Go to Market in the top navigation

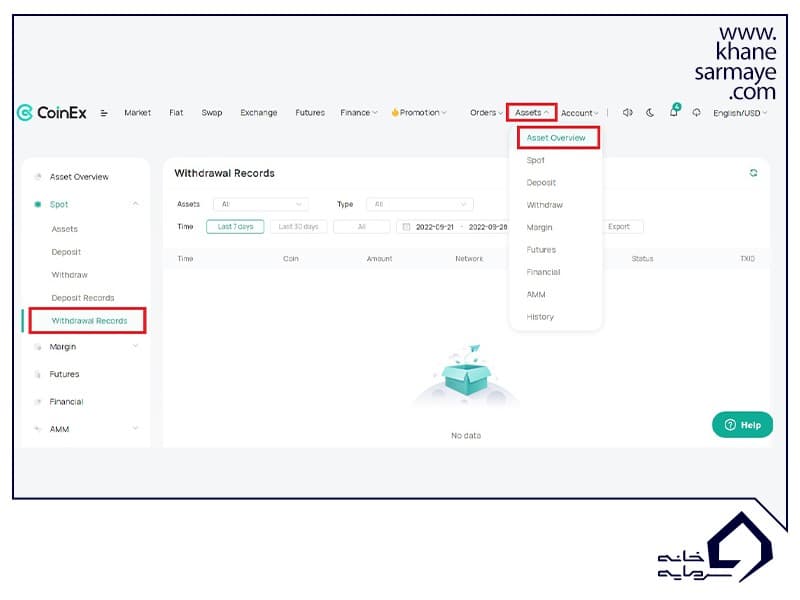point(137,113)
